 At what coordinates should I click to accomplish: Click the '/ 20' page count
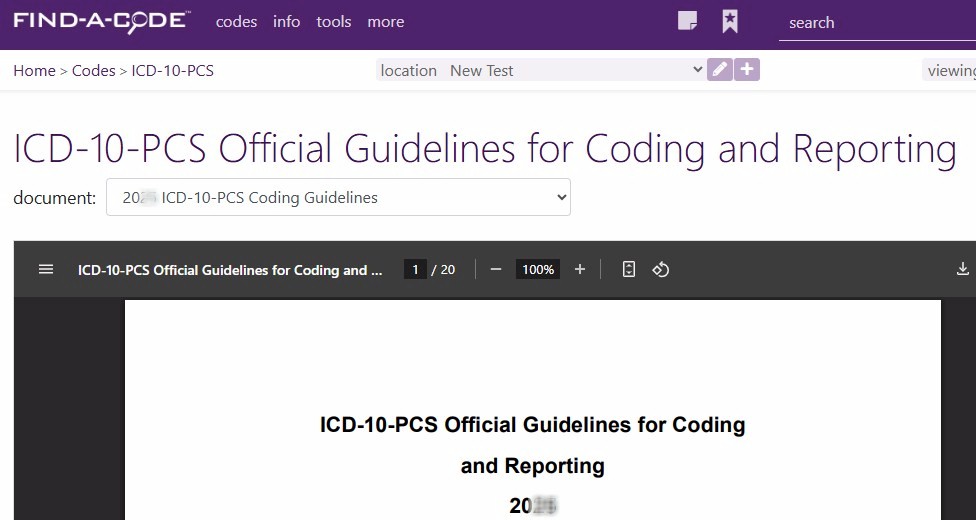tap(443, 270)
